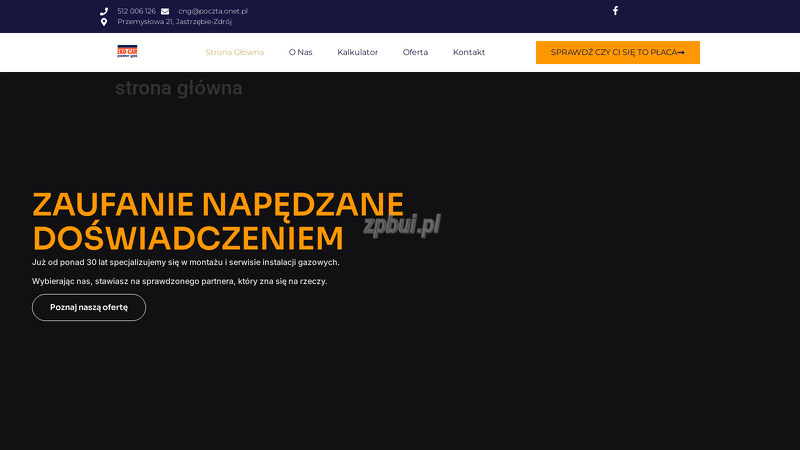The height and width of the screenshot is (450, 800).
Task: Click the phone handset icon
Action: pyautogui.click(x=104, y=11)
